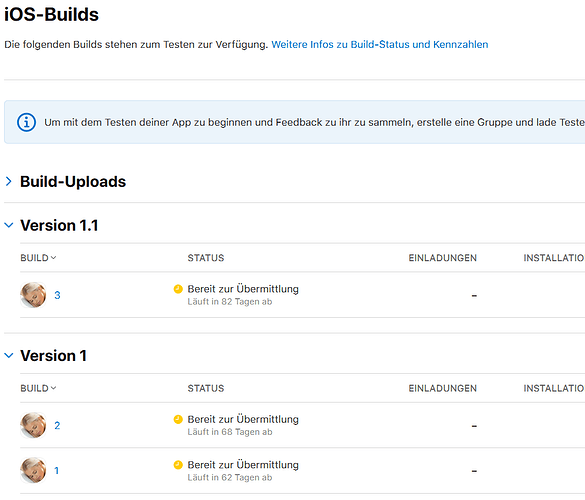Collapse the Version 1 section
The width and height of the screenshot is (585, 500).
pyautogui.click(x=9, y=355)
